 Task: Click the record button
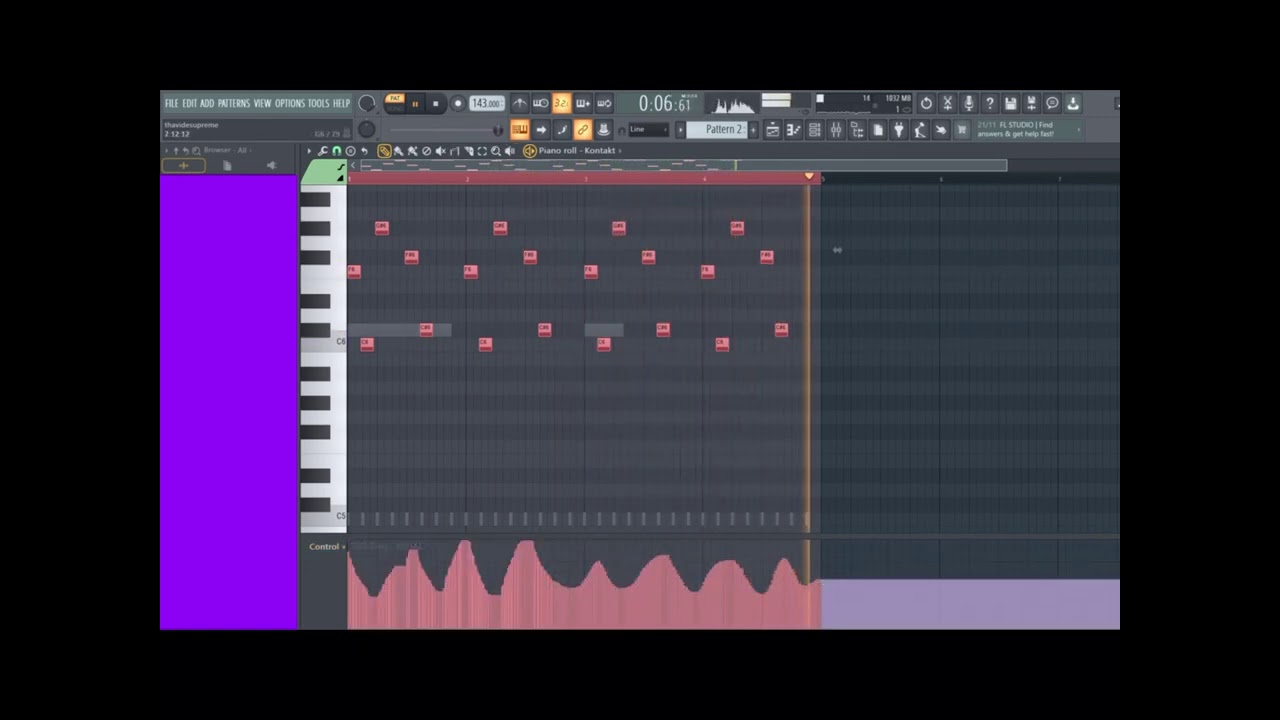point(458,103)
